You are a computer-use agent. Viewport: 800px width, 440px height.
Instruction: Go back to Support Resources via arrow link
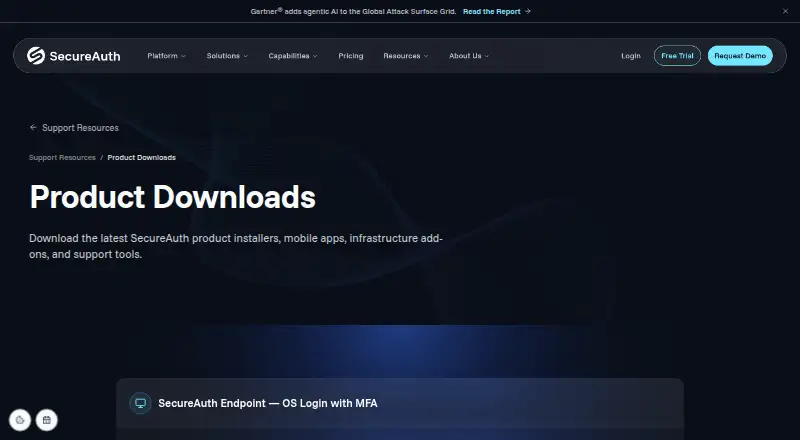click(74, 128)
